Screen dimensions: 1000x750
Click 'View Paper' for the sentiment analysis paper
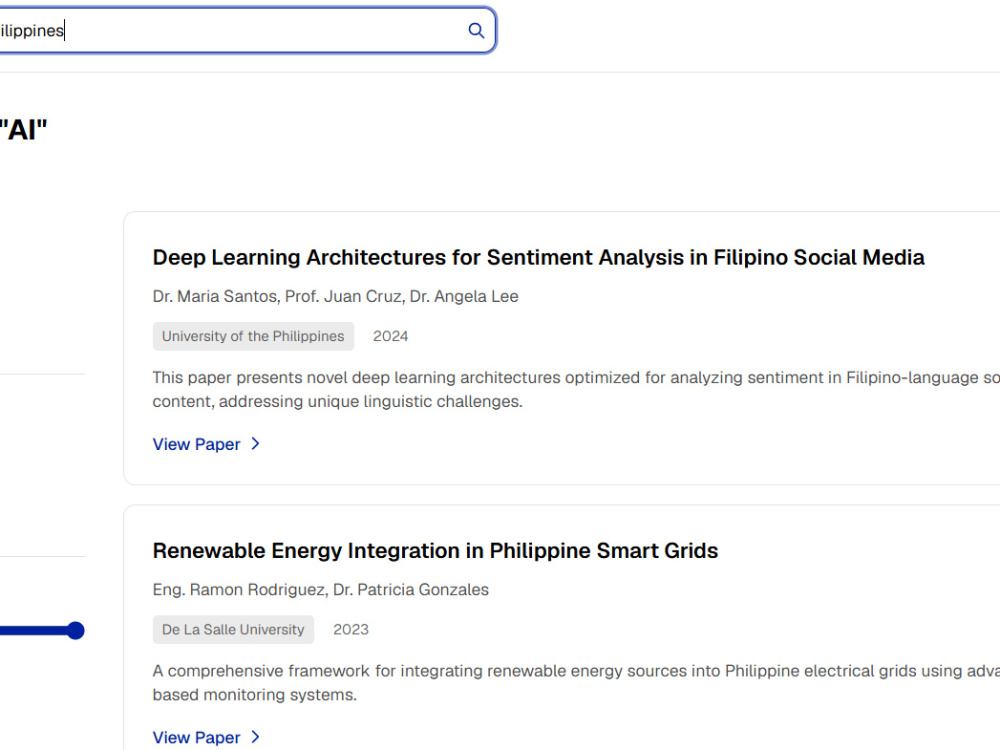coord(196,444)
